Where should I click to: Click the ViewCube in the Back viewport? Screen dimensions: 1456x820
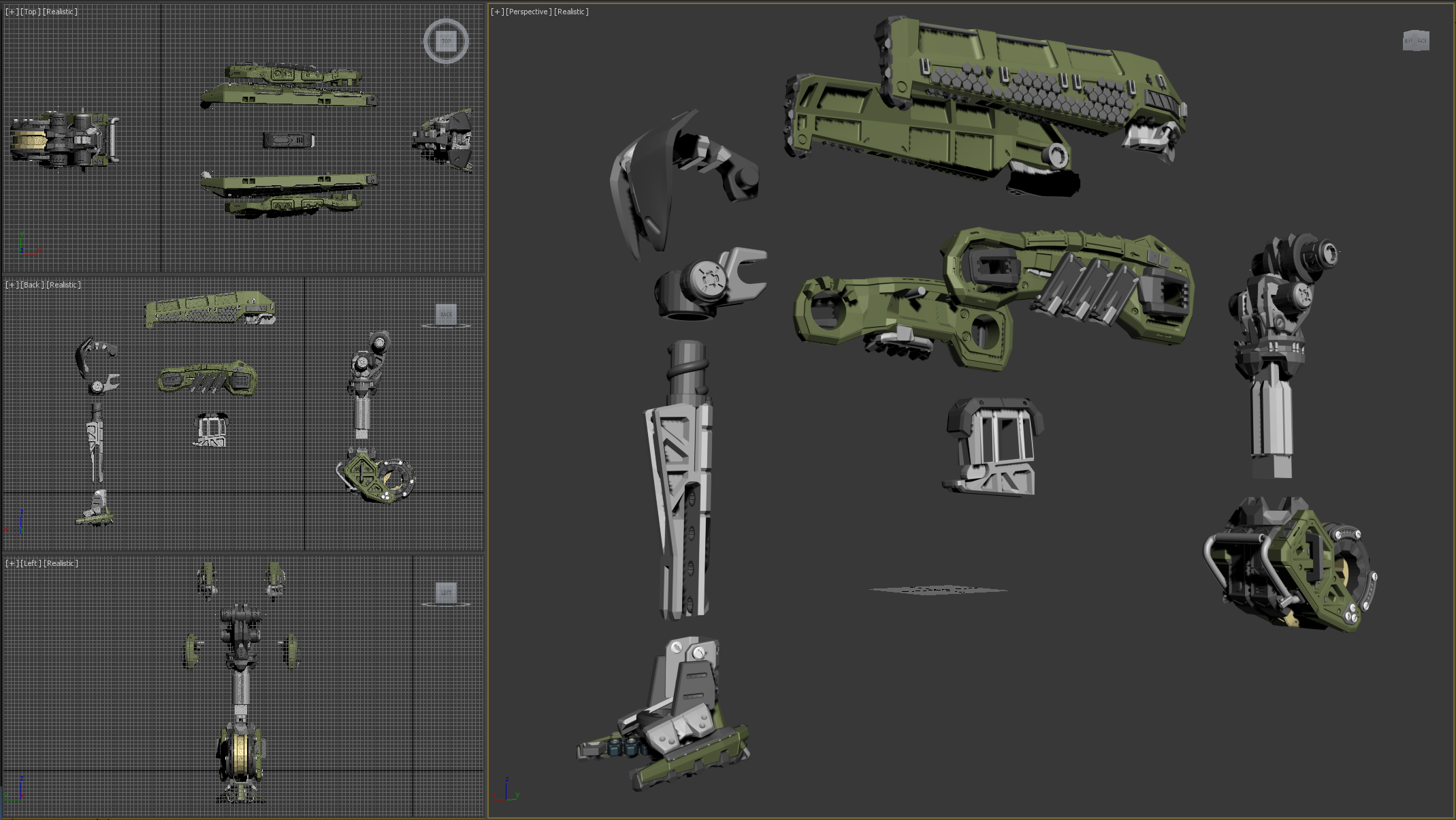click(x=446, y=314)
